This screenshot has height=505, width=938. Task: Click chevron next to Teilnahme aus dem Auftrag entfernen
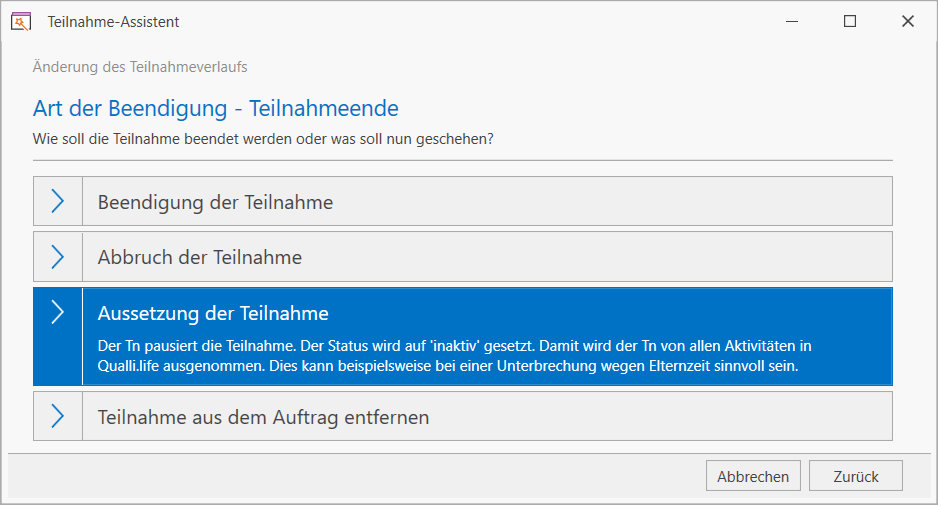click(x=57, y=416)
